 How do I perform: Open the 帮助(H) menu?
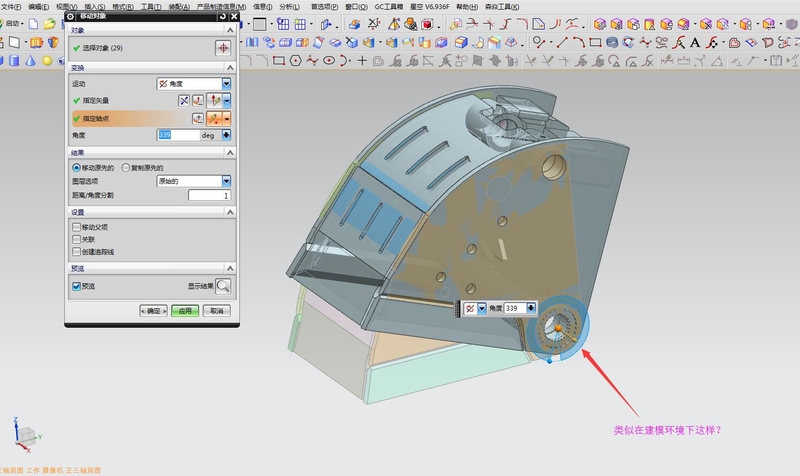point(467,7)
